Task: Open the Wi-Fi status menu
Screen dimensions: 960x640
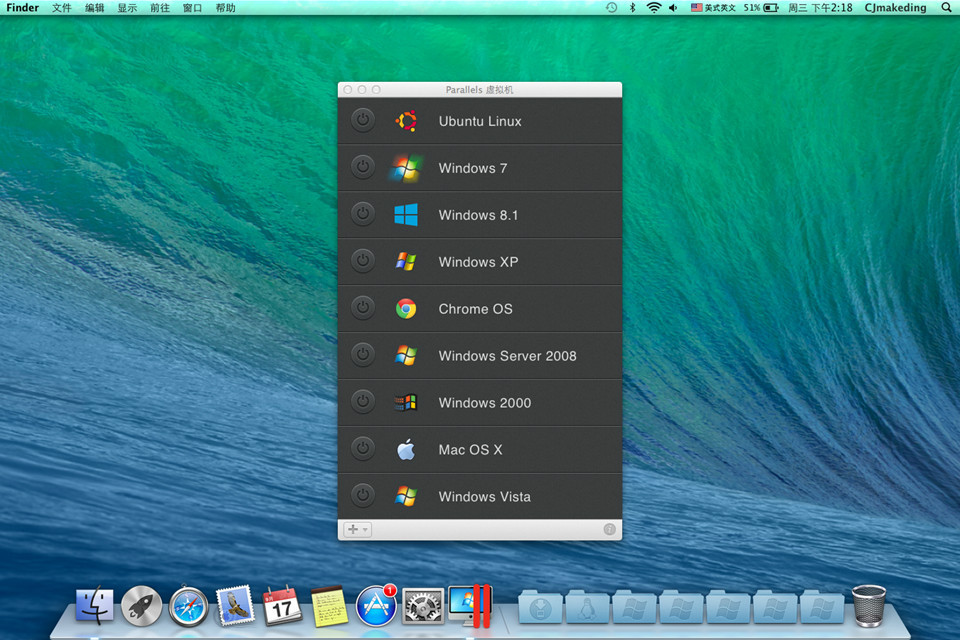Action: point(654,8)
